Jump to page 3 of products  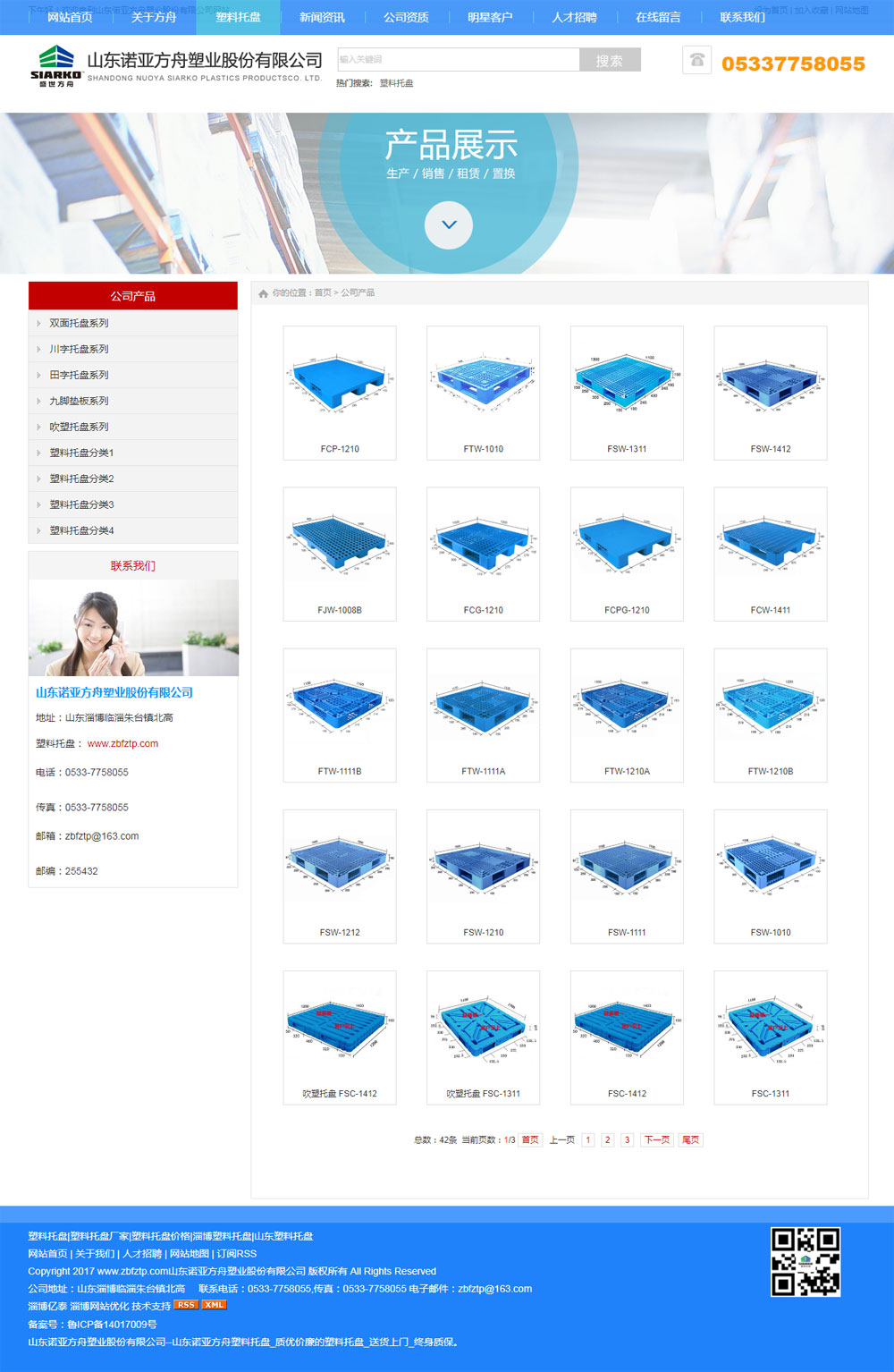628,1139
